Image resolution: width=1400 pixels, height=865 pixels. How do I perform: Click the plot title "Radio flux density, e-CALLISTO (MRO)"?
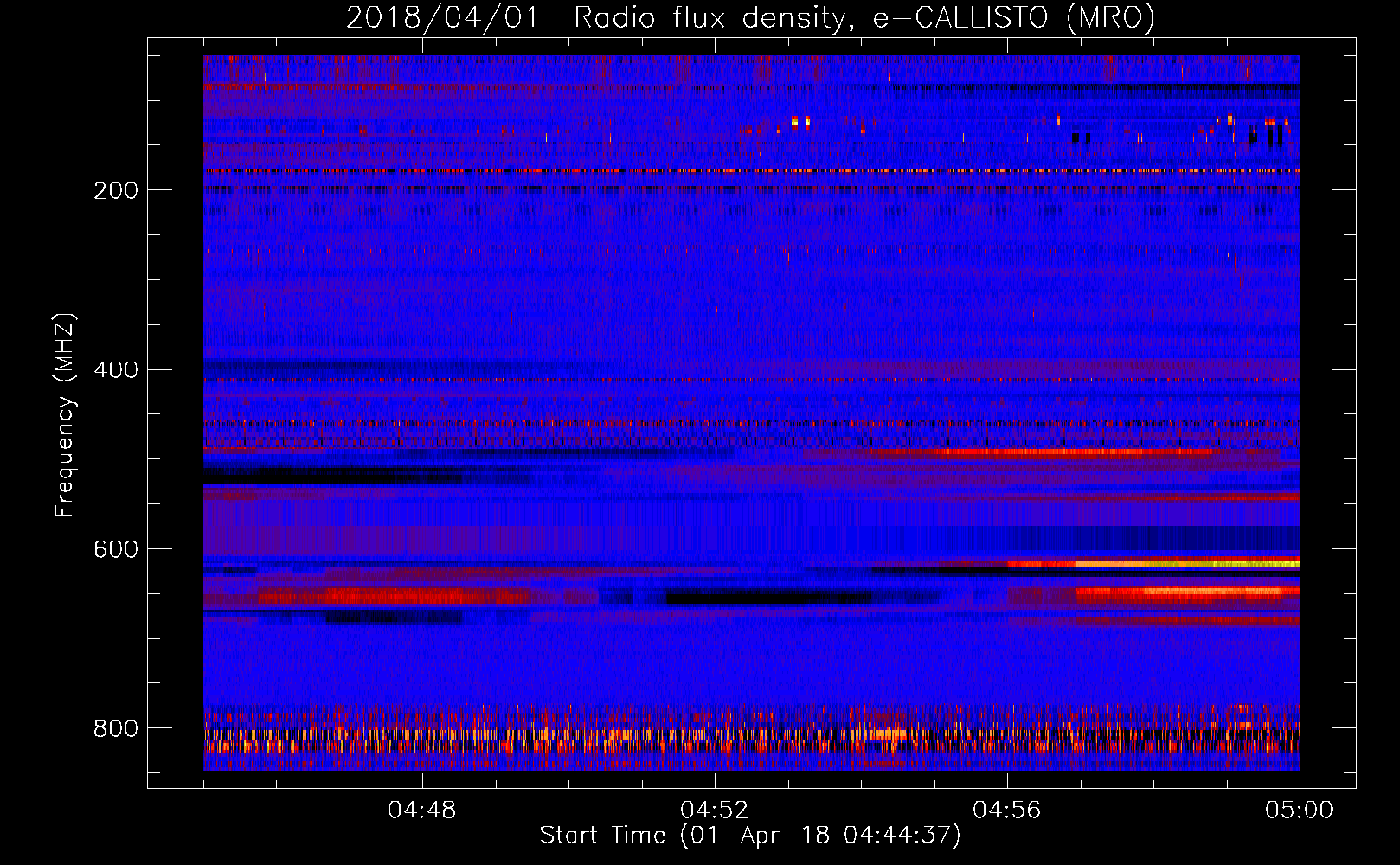pos(864,18)
